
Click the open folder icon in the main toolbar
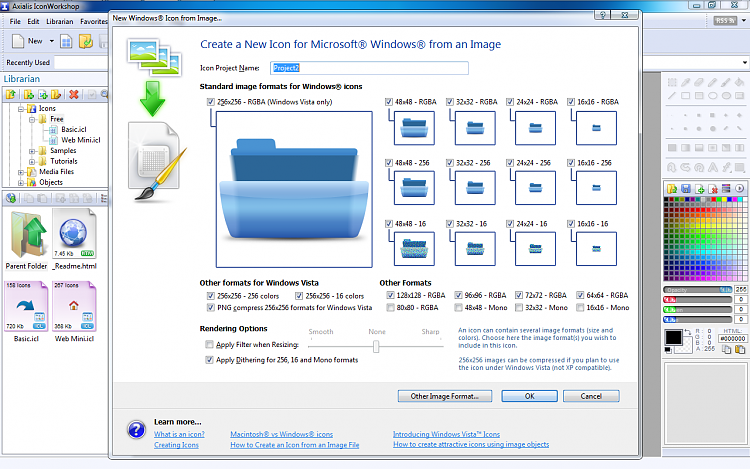tap(86, 42)
